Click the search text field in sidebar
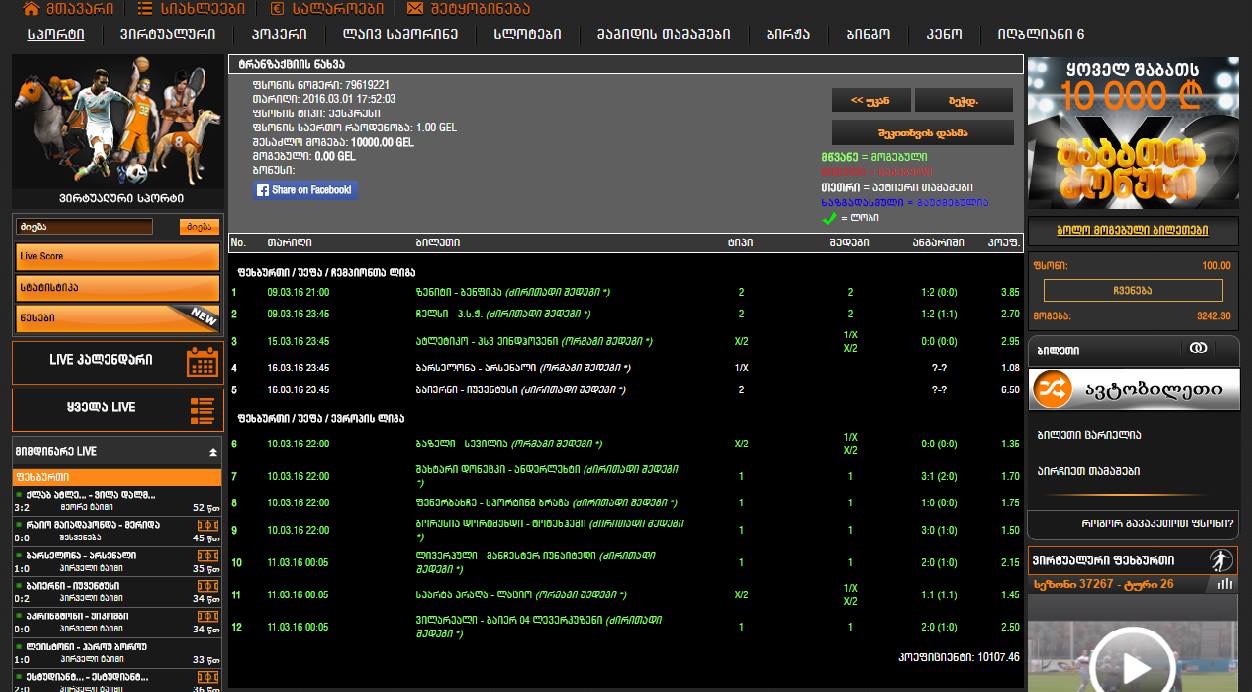The height and width of the screenshot is (692, 1252). 85,227
